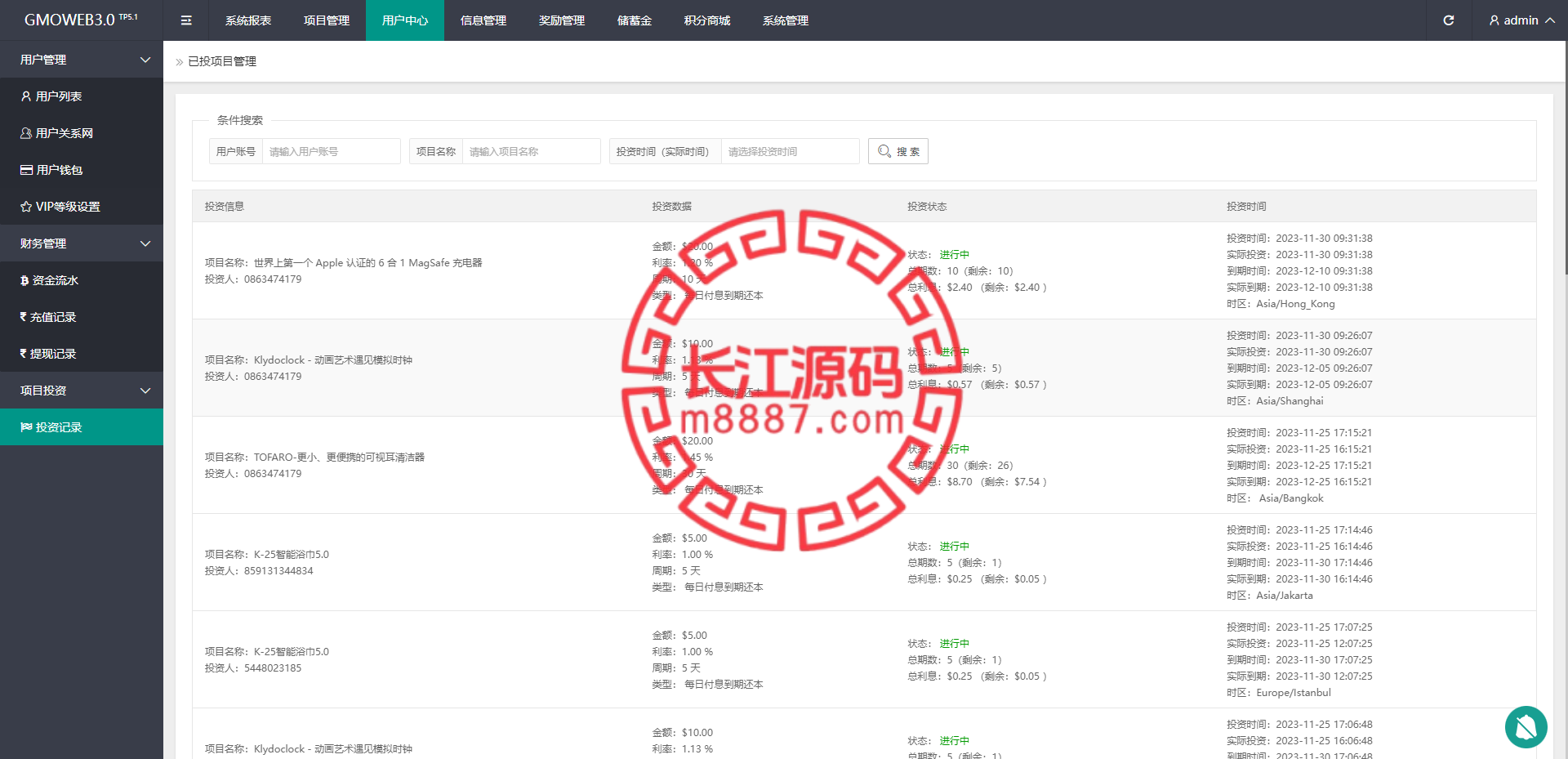The width and height of the screenshot is (1568, 759).
Task: Open 系统管理 top menu
Action: point(786,20)
